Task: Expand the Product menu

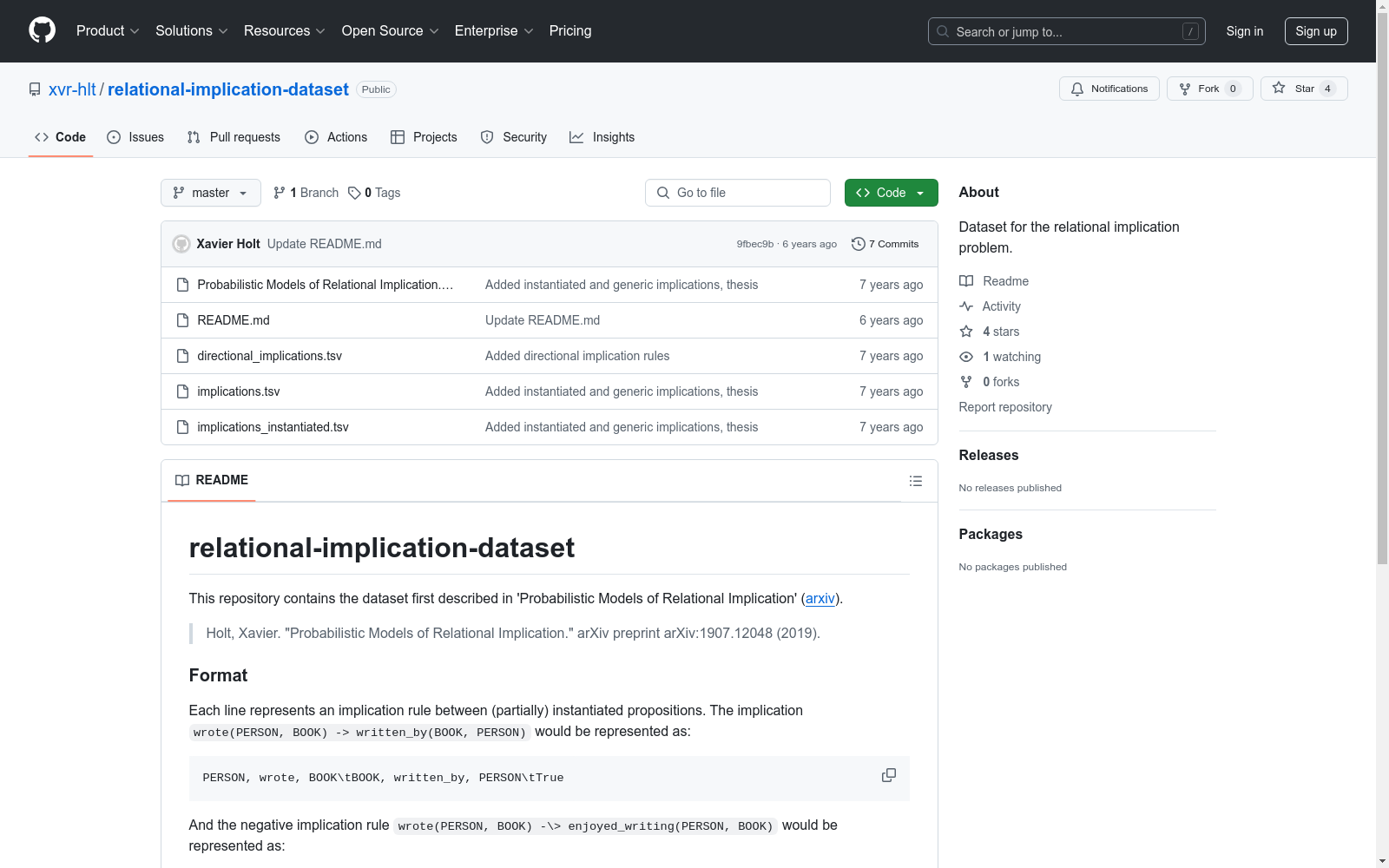Action: pos(108,31)
